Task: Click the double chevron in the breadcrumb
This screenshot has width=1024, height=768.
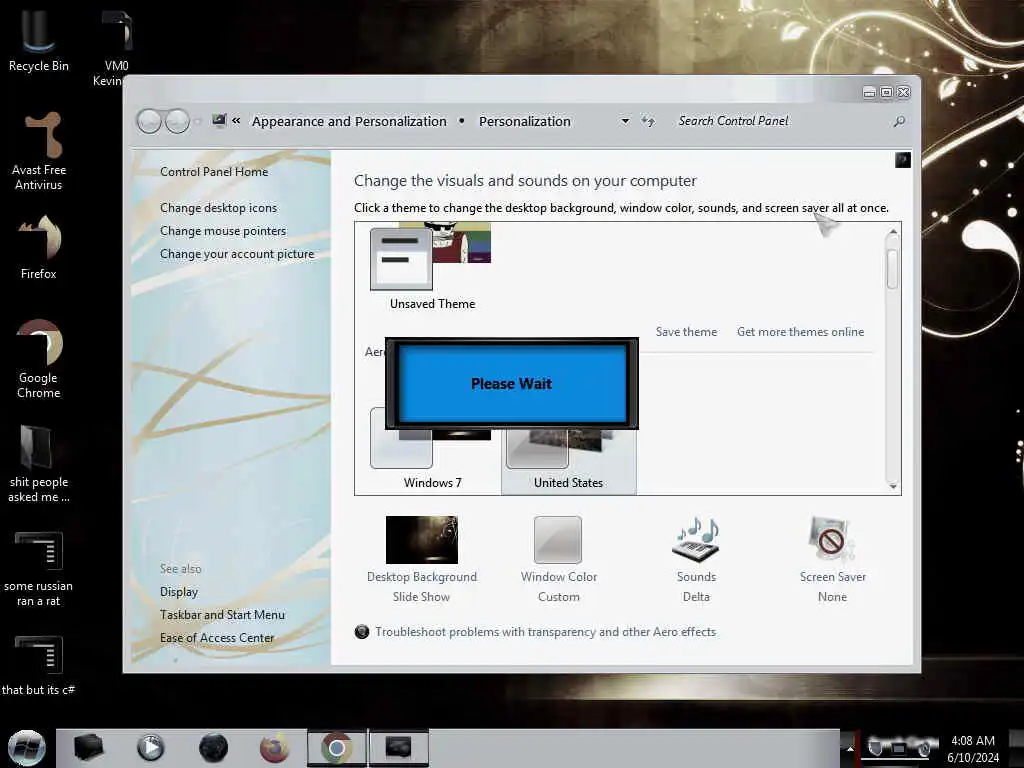Action: 236,121
